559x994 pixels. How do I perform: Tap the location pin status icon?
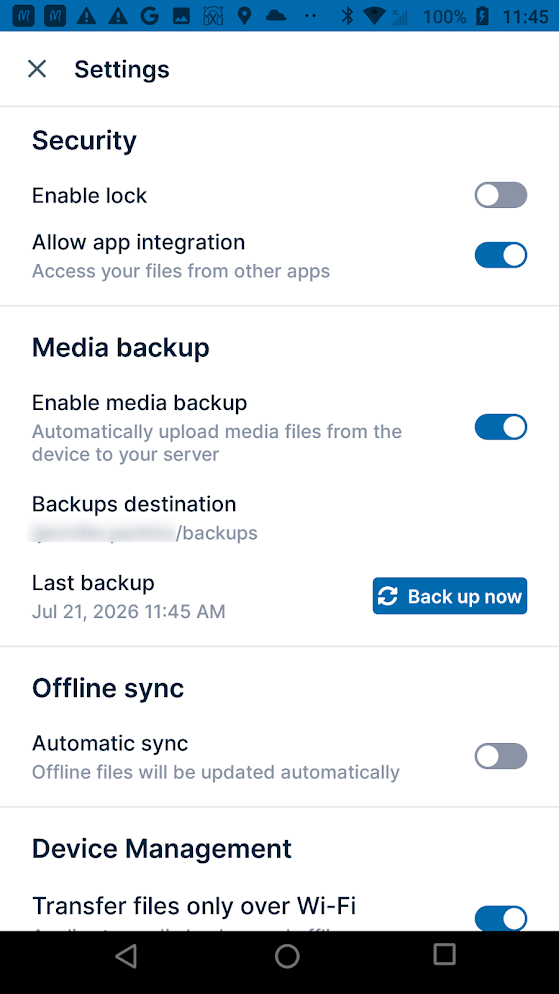[x=245, y=16]
